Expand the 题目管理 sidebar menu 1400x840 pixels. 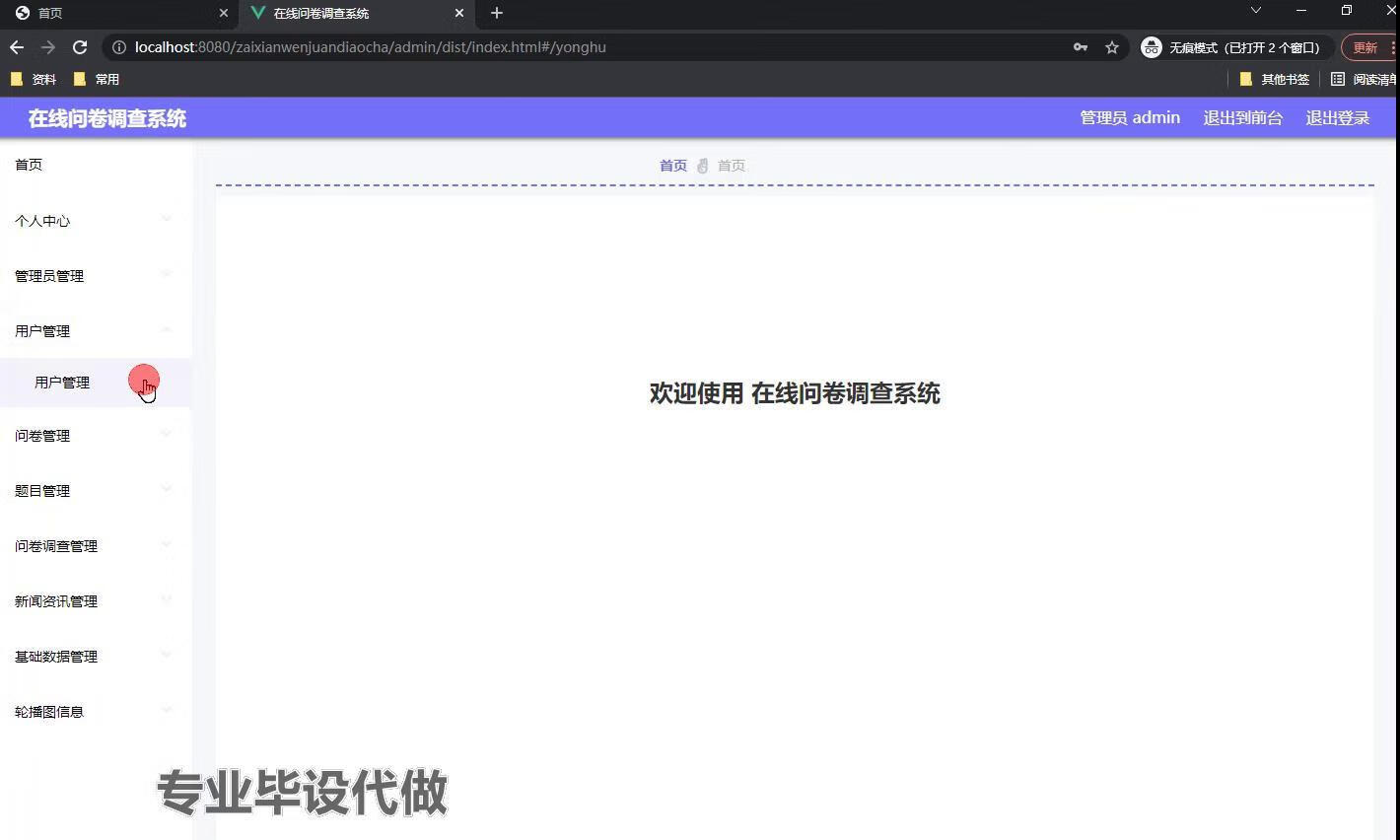point(96,491)
